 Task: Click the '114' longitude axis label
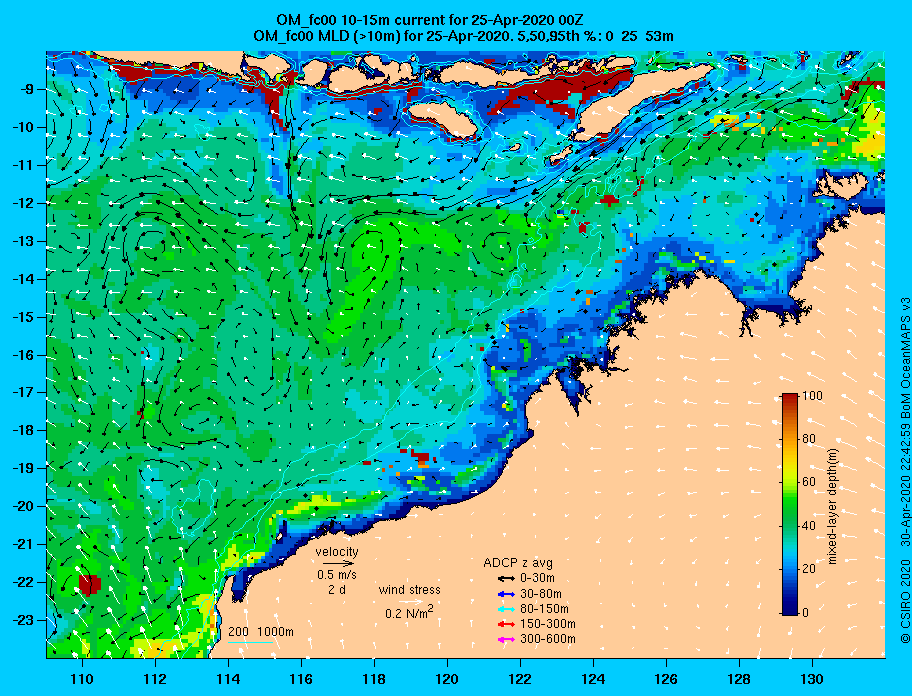[x=229, y=679]
